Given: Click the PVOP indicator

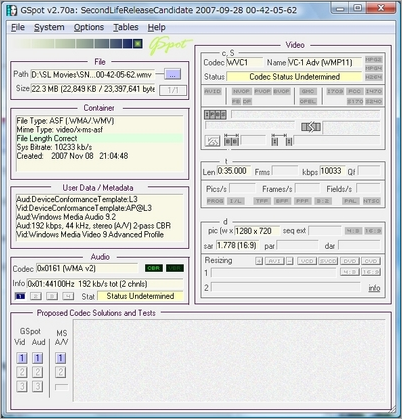Looking at the screenshot, I should click(x=263, y=91).
